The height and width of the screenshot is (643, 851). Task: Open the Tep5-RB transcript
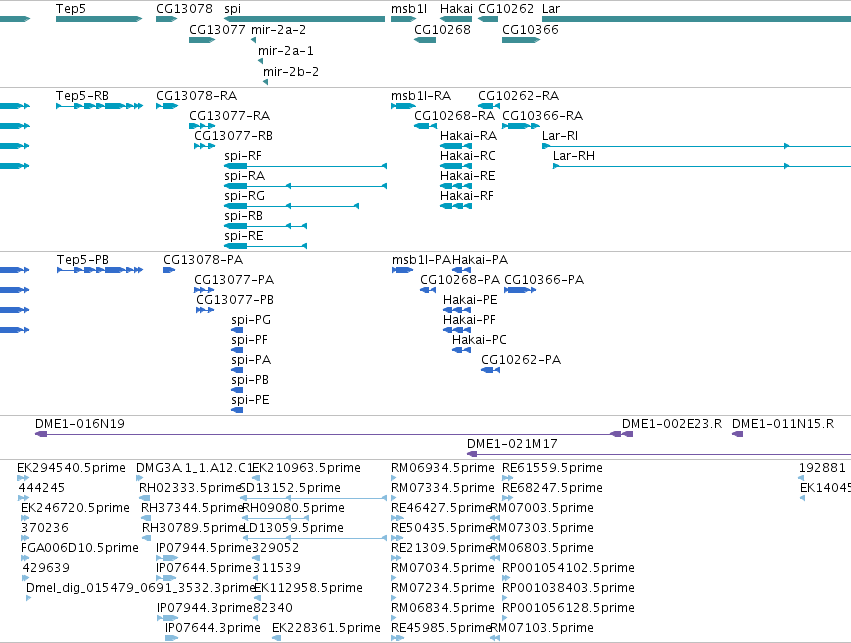[x=99, y=106]
